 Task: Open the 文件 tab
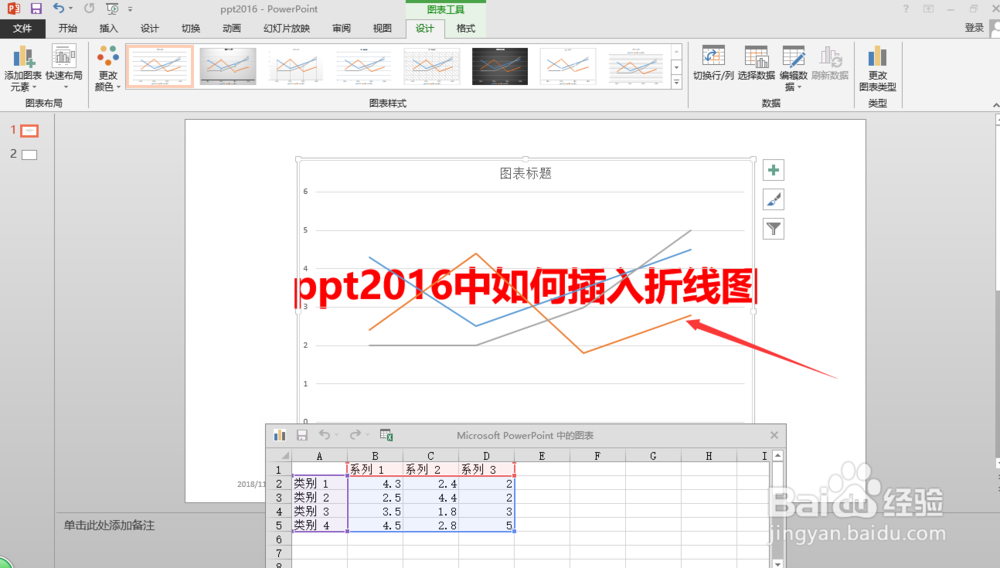coord(22,28)
